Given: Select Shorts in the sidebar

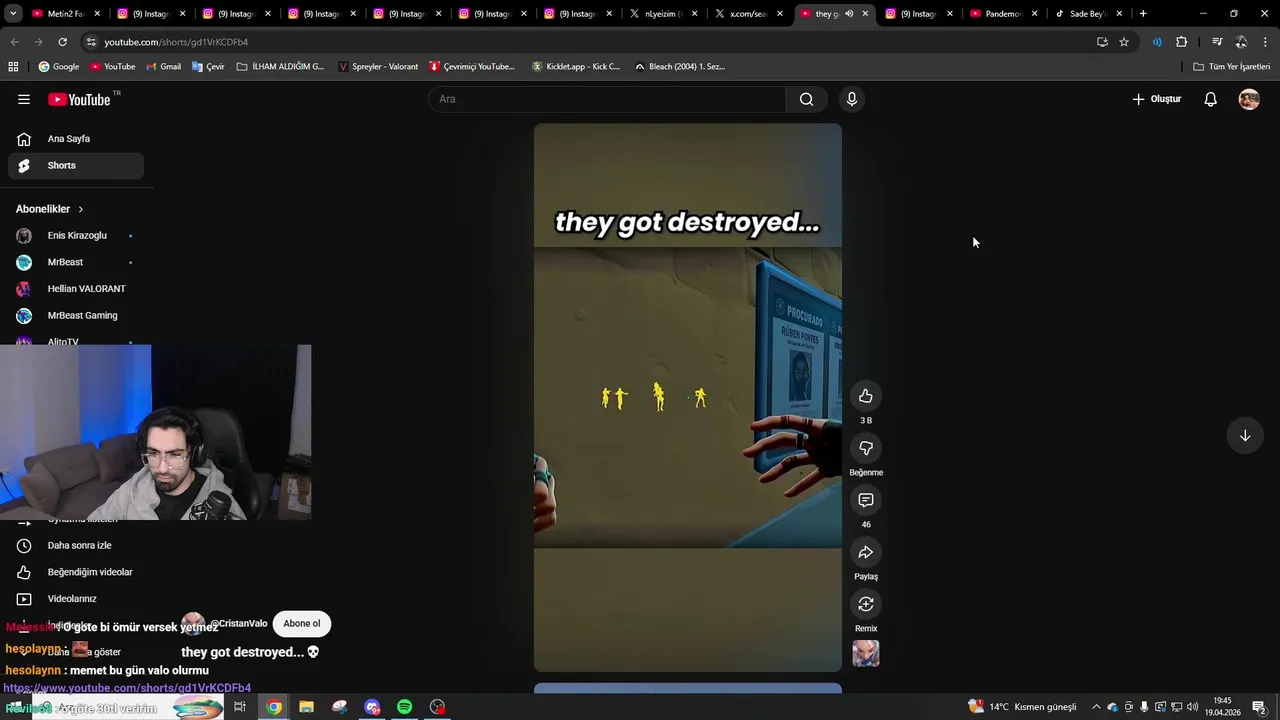Looking at the screenshot, I should coord(76,165).
